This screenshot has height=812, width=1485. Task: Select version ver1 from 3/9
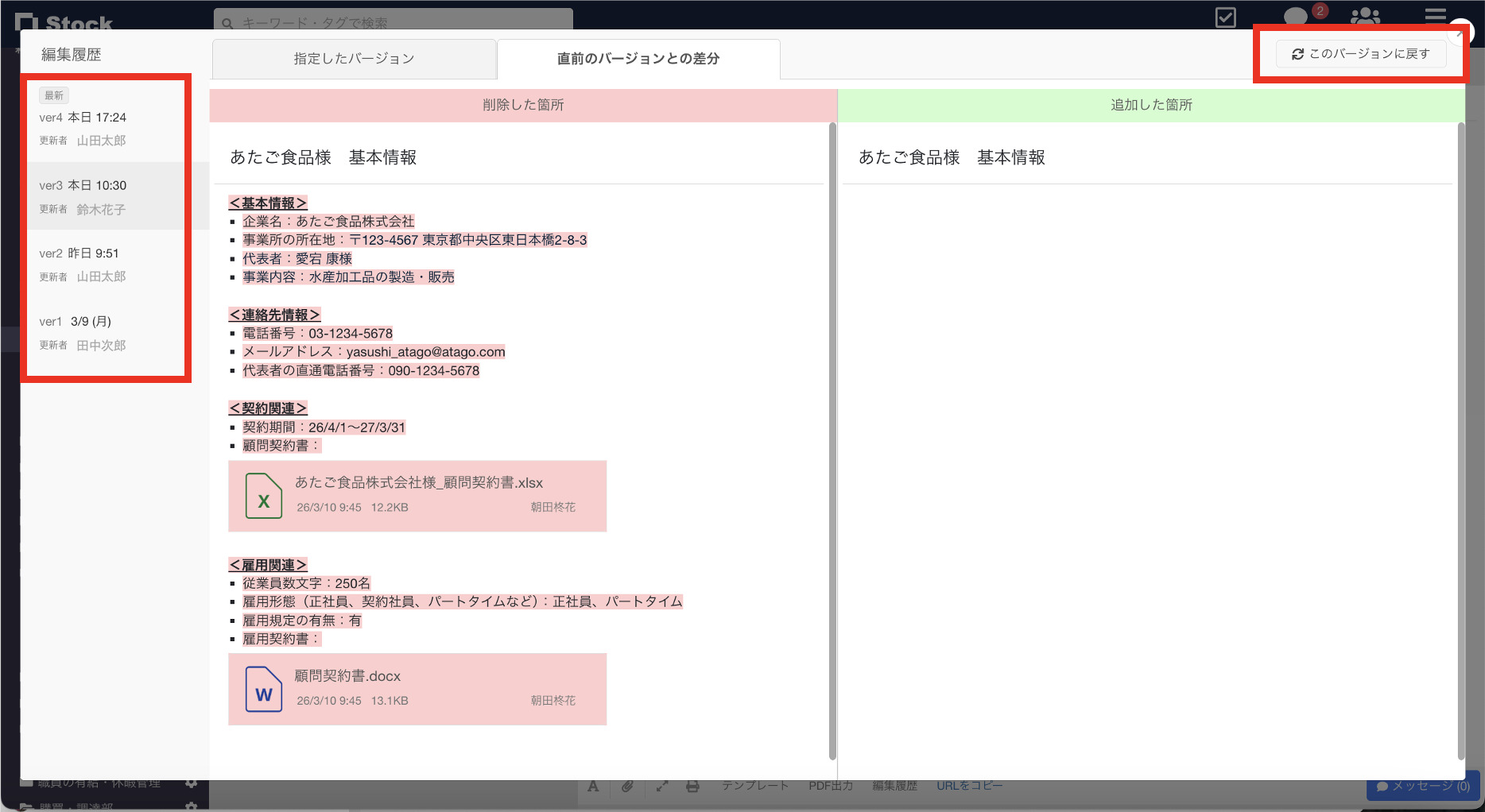pos(103,332)
